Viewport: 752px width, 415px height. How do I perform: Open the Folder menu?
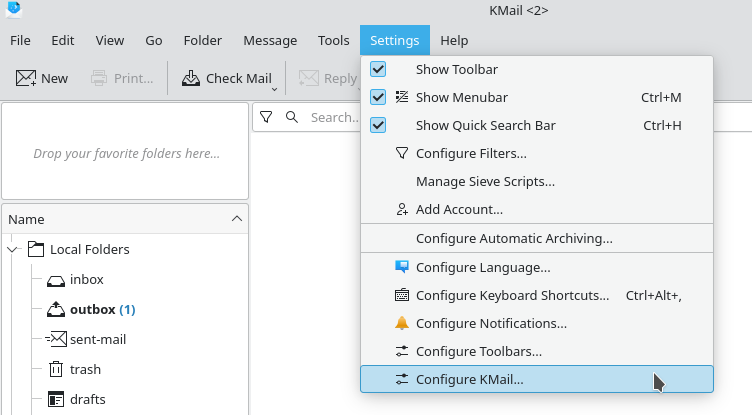pyautogui.click(x=202, y=40)
